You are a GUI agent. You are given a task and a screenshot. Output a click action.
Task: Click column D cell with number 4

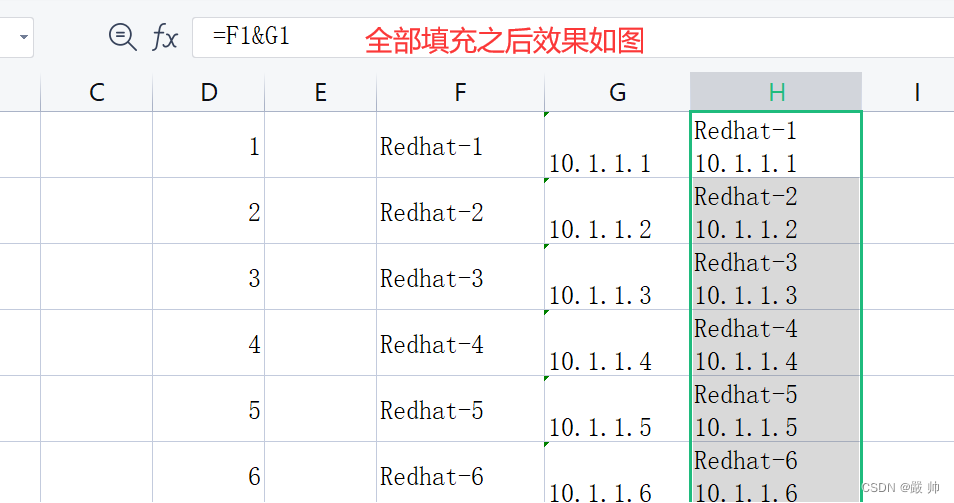coord(209,343)
